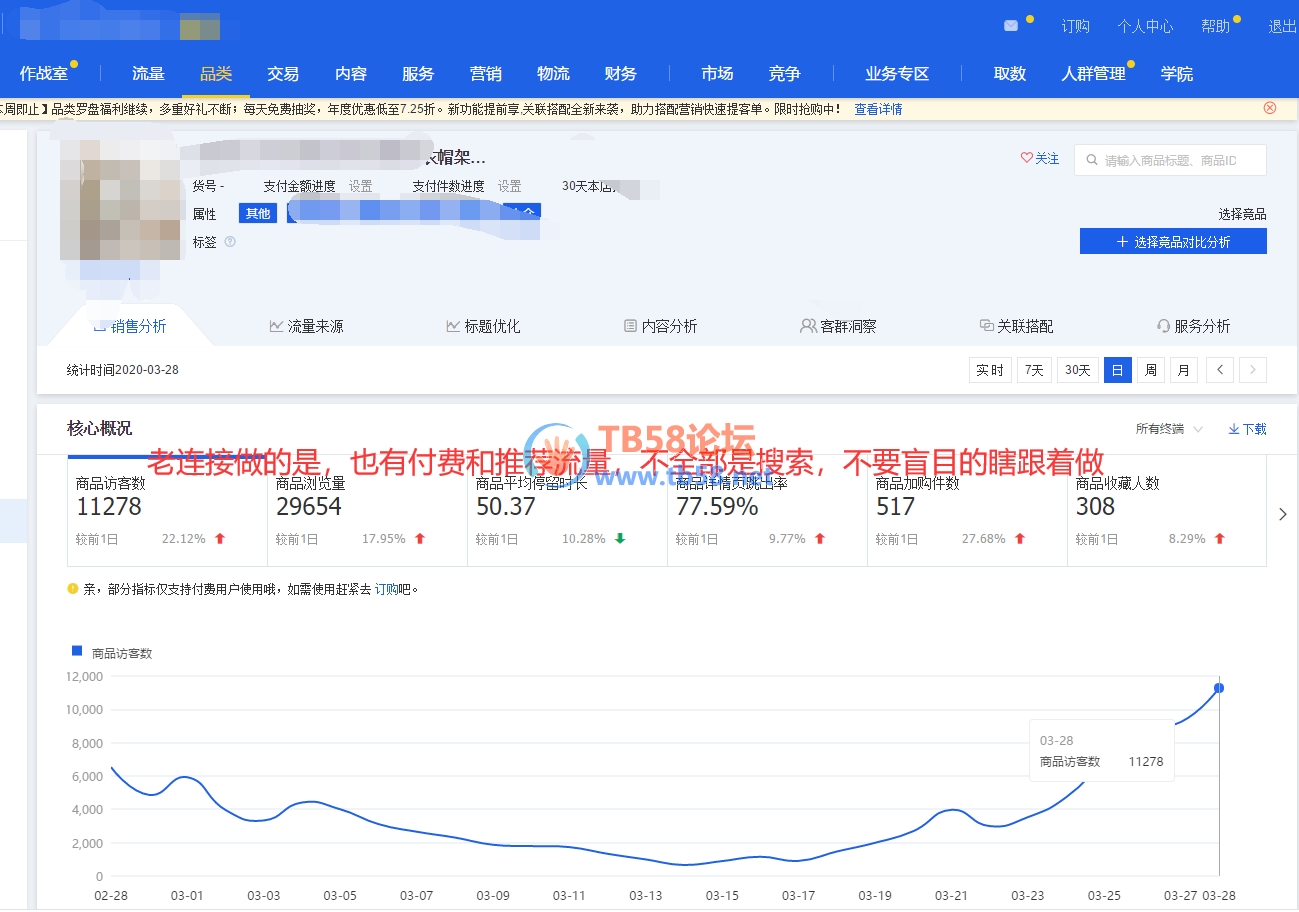Open the 查看详情 link in banner
Image resolution: width=1299 pixels, height=912 pixels.
877,109
